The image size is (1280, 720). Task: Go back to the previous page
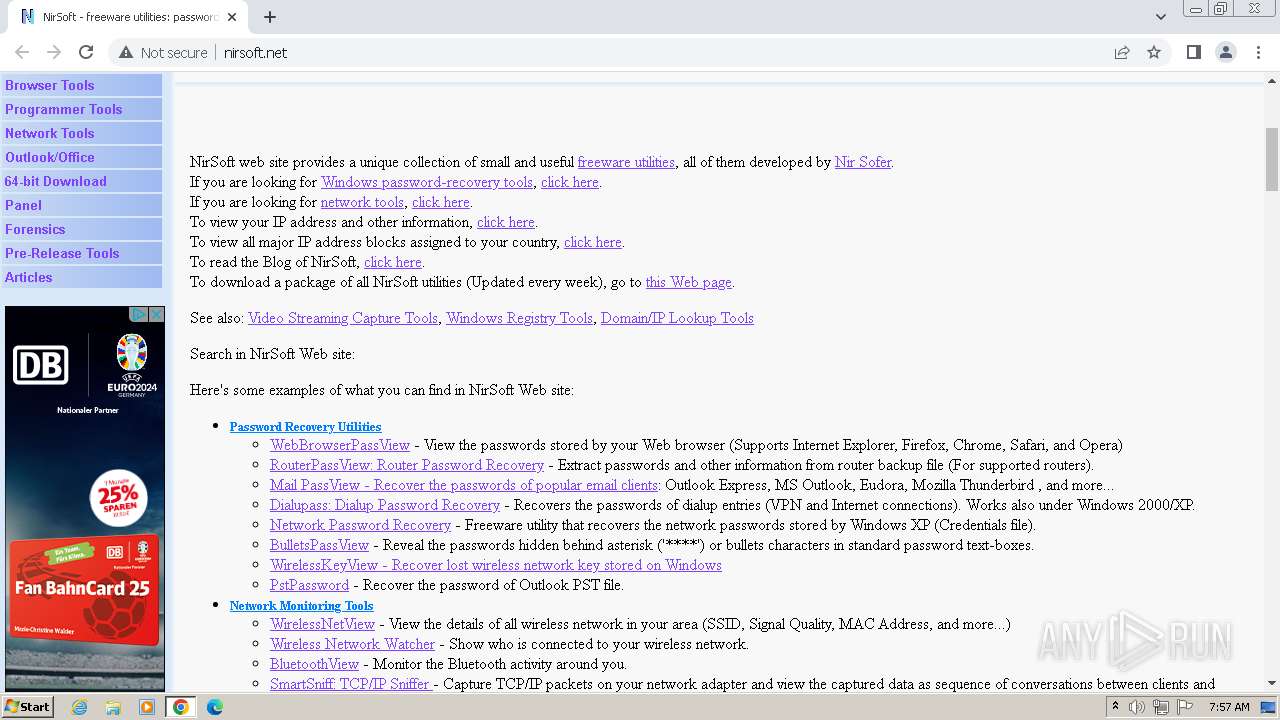pyautogui.click(x=22, y=52)
